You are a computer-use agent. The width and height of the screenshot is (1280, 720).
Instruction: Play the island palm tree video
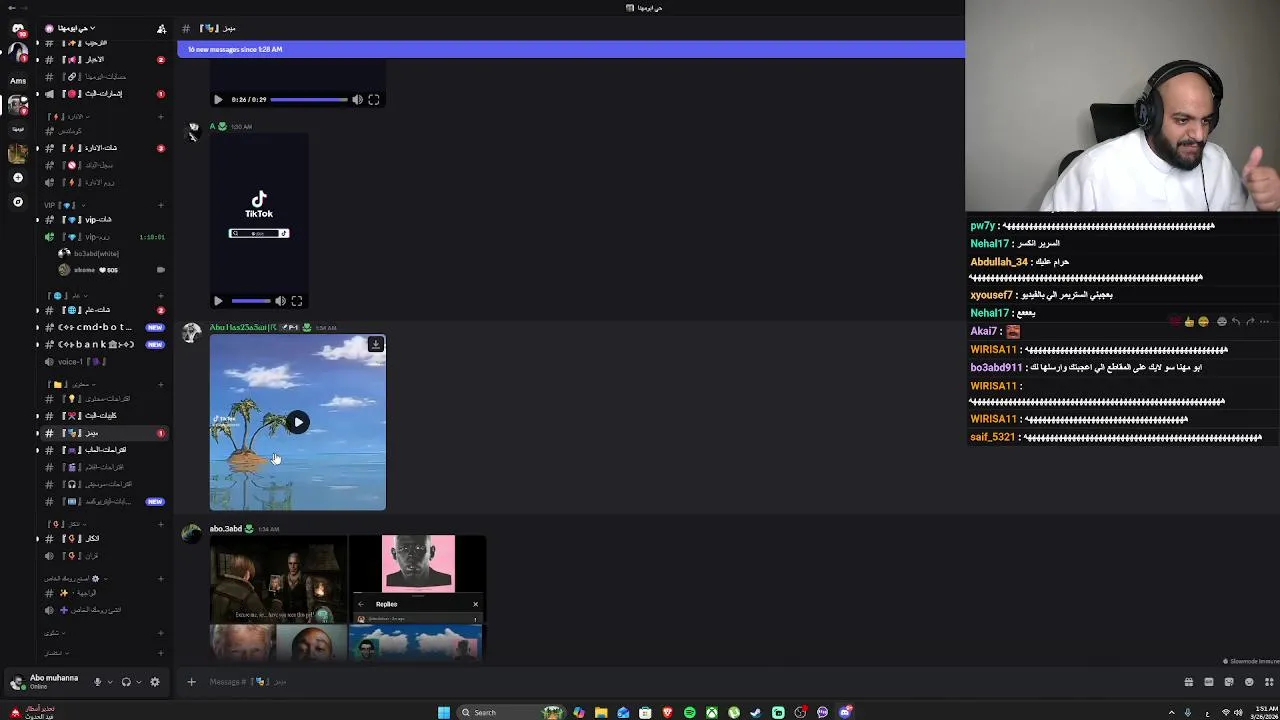point(298,422)
